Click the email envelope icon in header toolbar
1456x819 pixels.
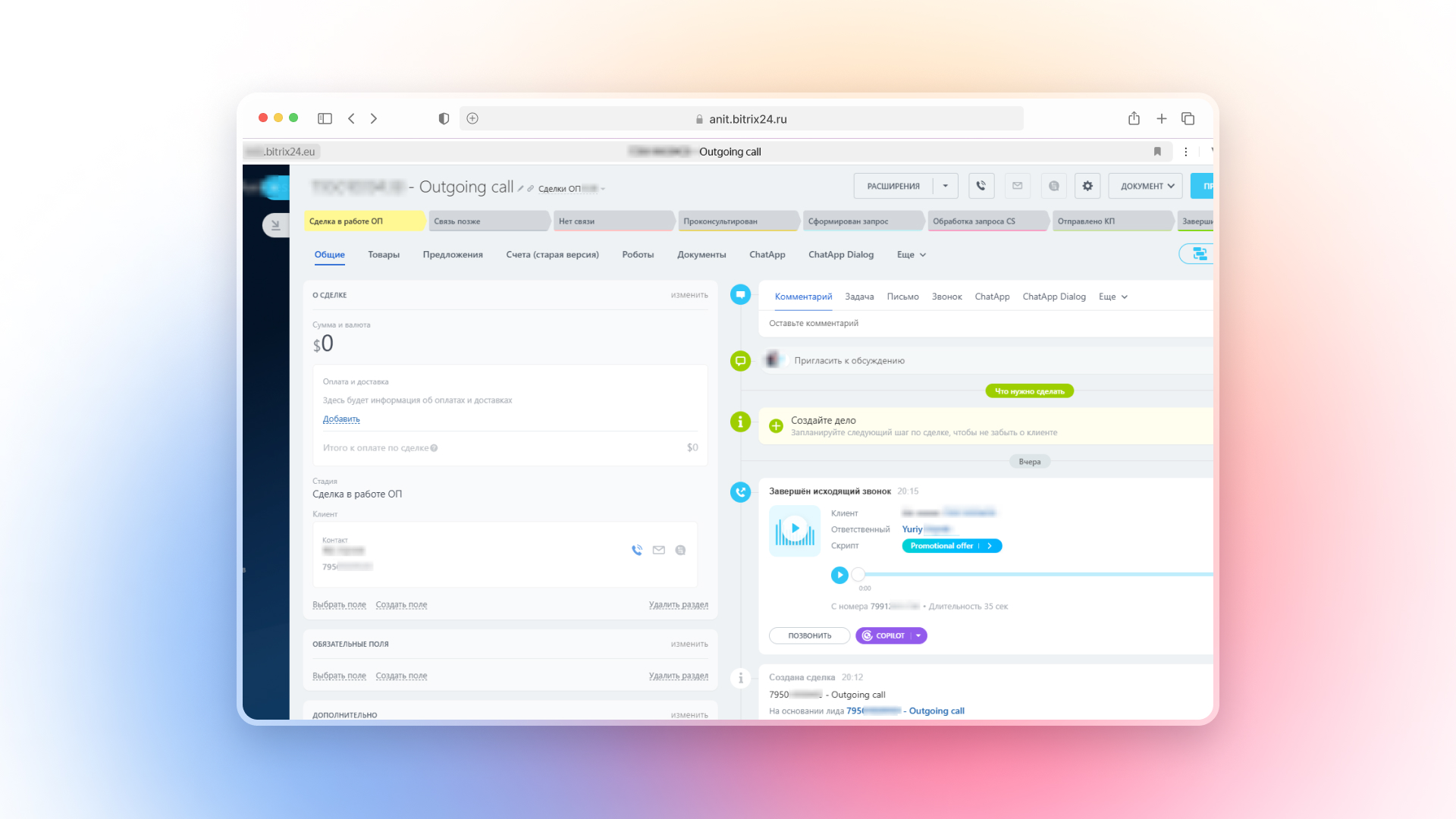pyautogui.click(x=1017, y=186)
